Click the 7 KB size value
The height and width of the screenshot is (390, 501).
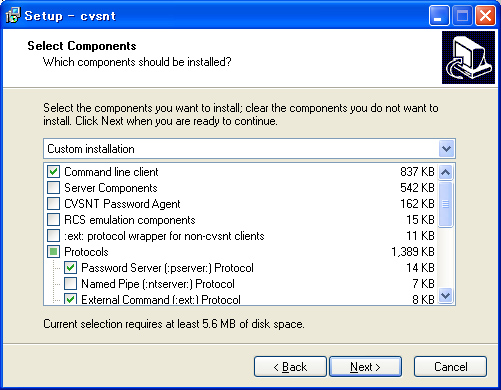pos(423,284)
